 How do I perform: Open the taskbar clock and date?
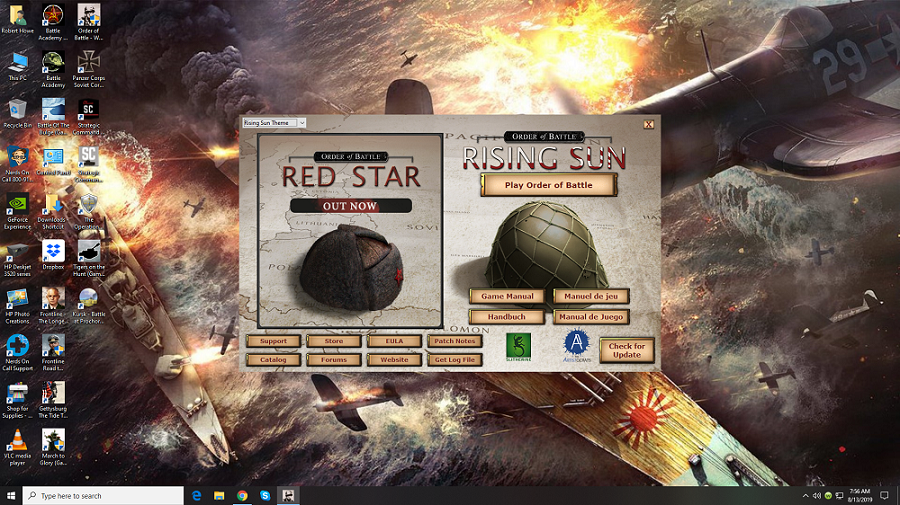coord(859,495)
